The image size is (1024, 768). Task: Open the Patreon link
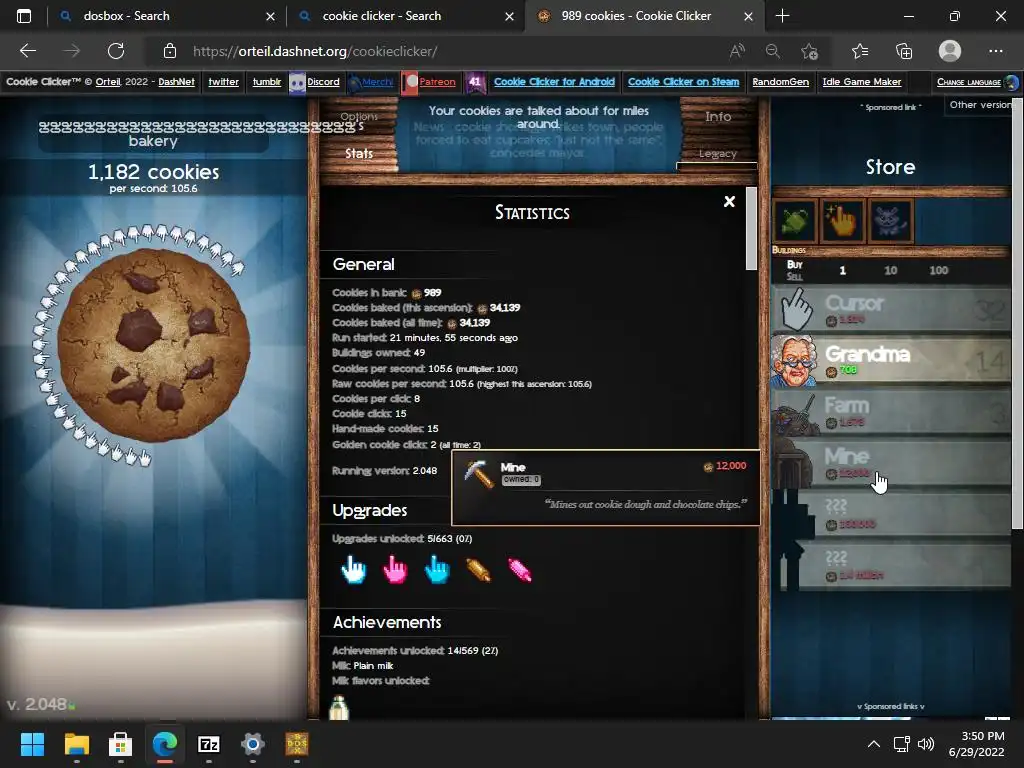point(437,82)
